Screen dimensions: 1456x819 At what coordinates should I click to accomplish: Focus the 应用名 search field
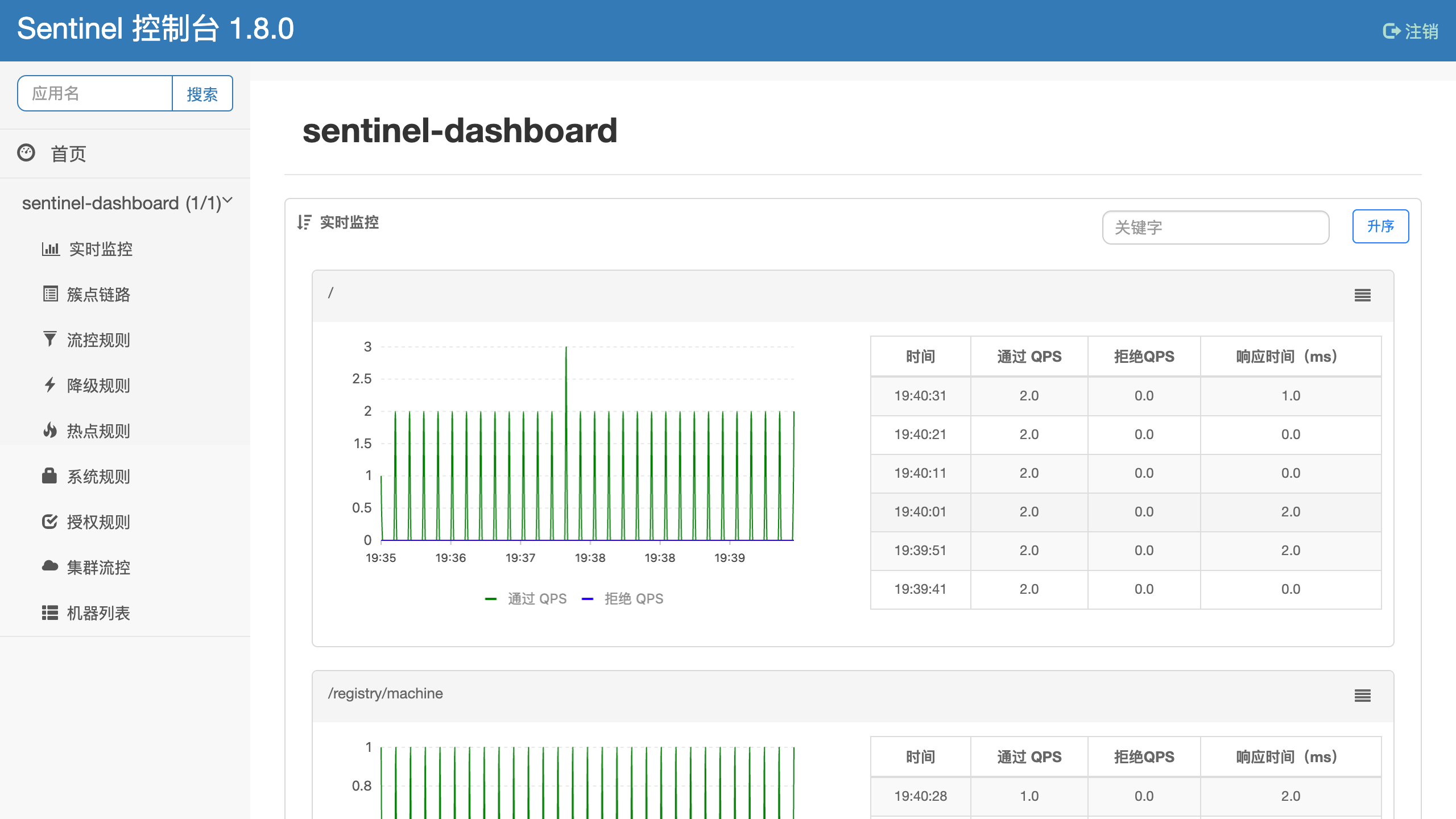click(95, 93)
